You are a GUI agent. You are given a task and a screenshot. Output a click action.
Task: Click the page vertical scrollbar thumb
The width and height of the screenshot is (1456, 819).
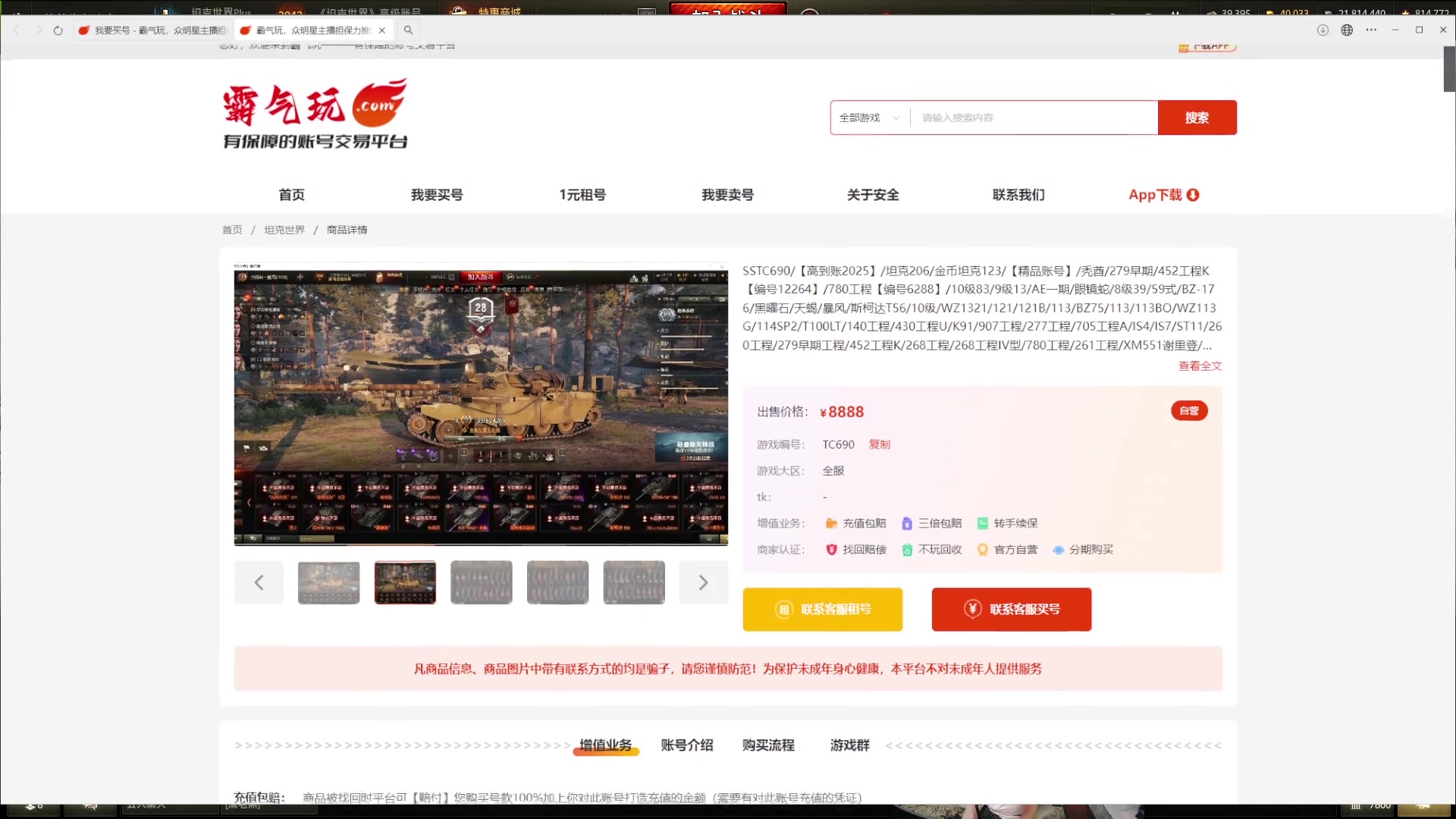pos(1449,69)
